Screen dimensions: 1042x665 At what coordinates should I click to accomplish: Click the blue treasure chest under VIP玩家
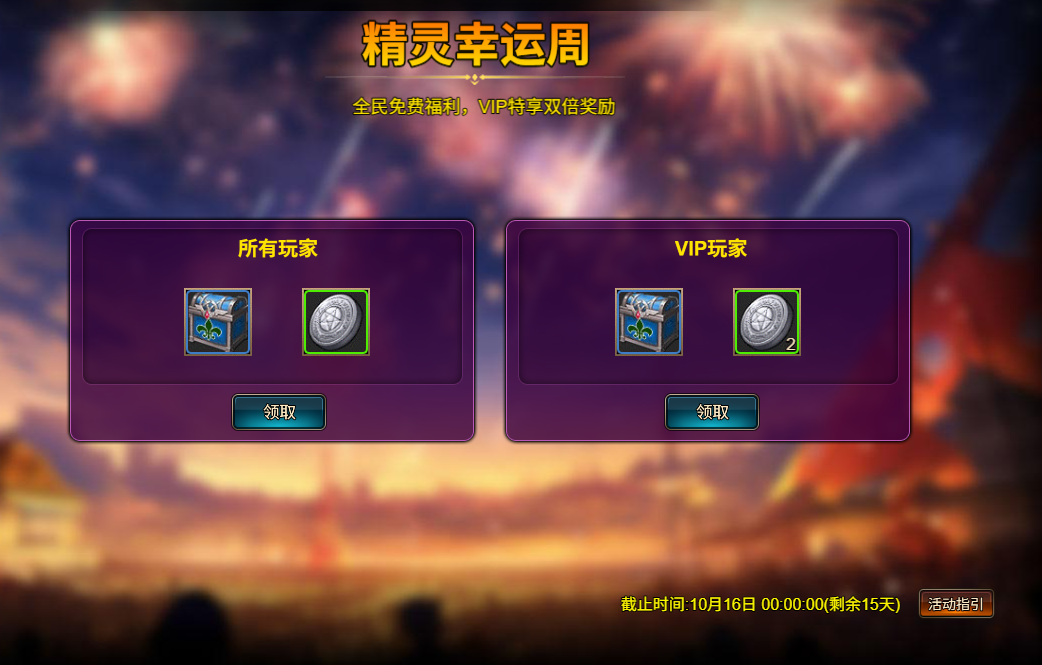coord(649,322)
